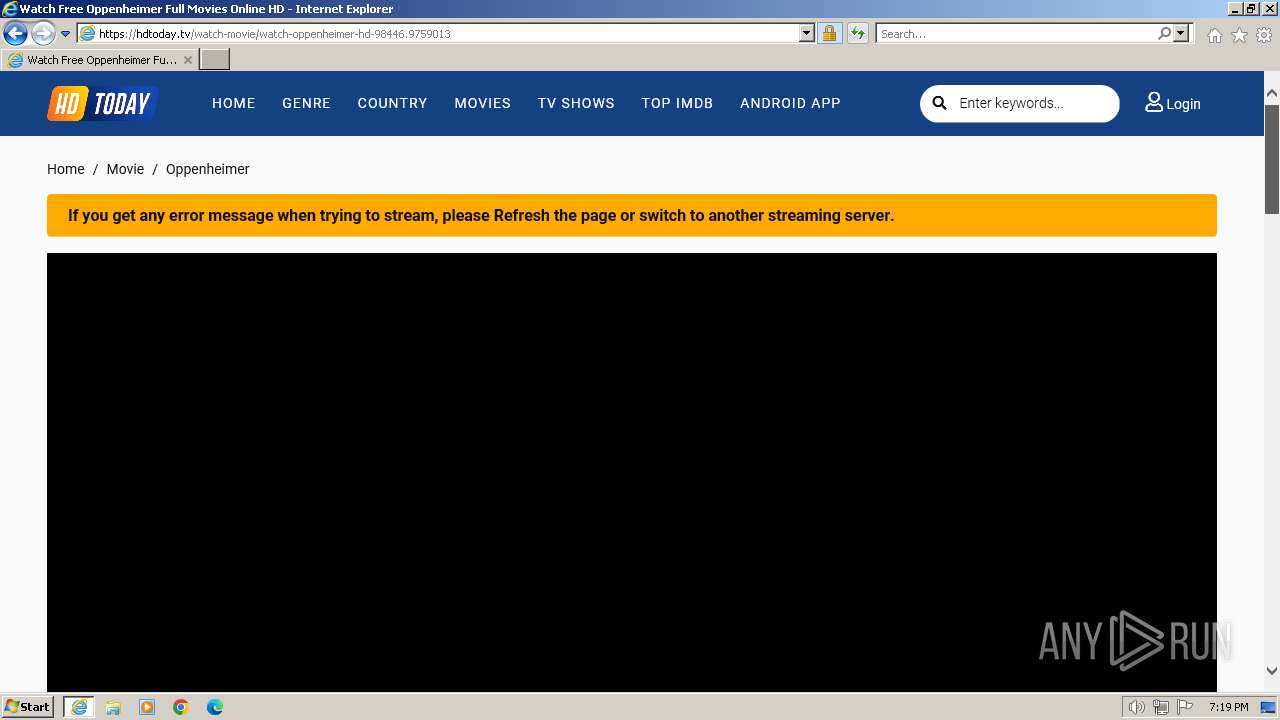Open the HOME menu item
Screen dimensions: 1280x720
(x=234, y=103)
